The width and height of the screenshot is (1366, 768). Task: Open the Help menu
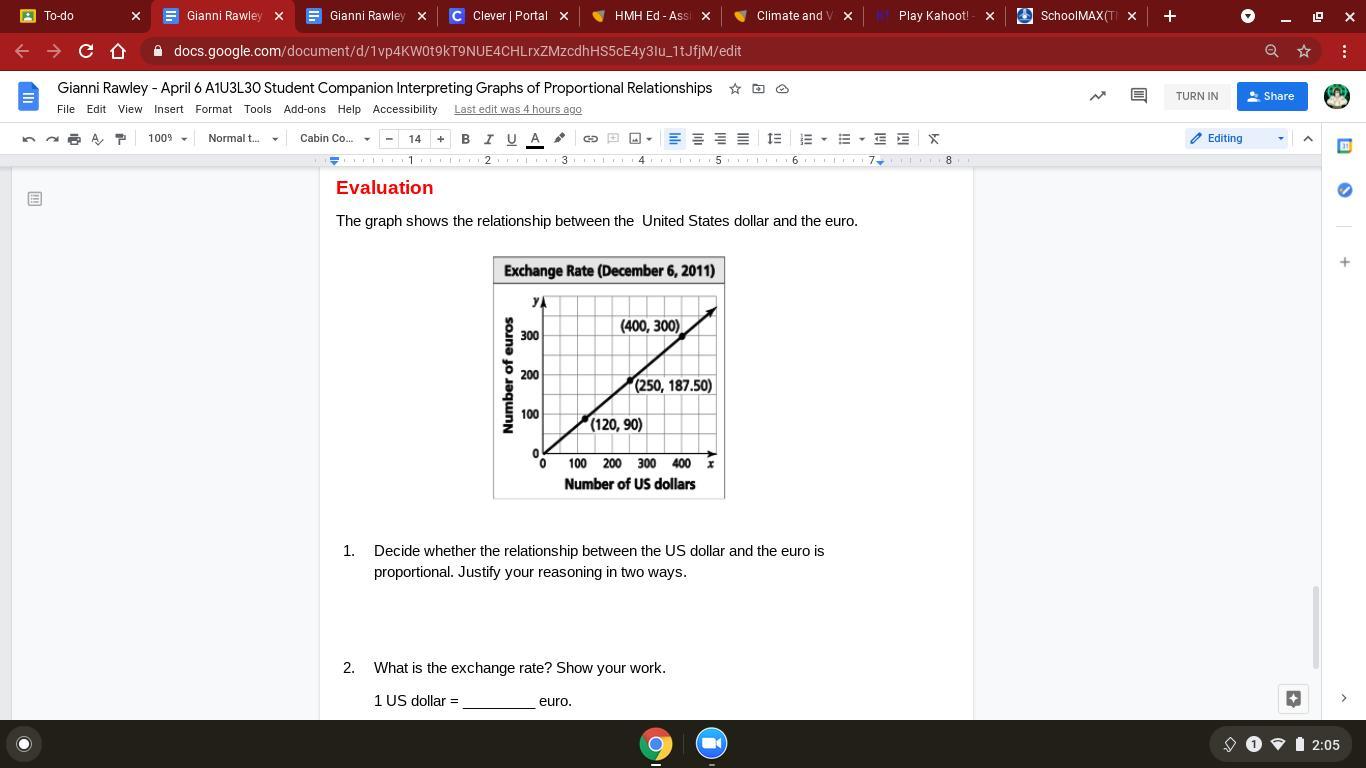pyautogui.click(x=349, y=109)
